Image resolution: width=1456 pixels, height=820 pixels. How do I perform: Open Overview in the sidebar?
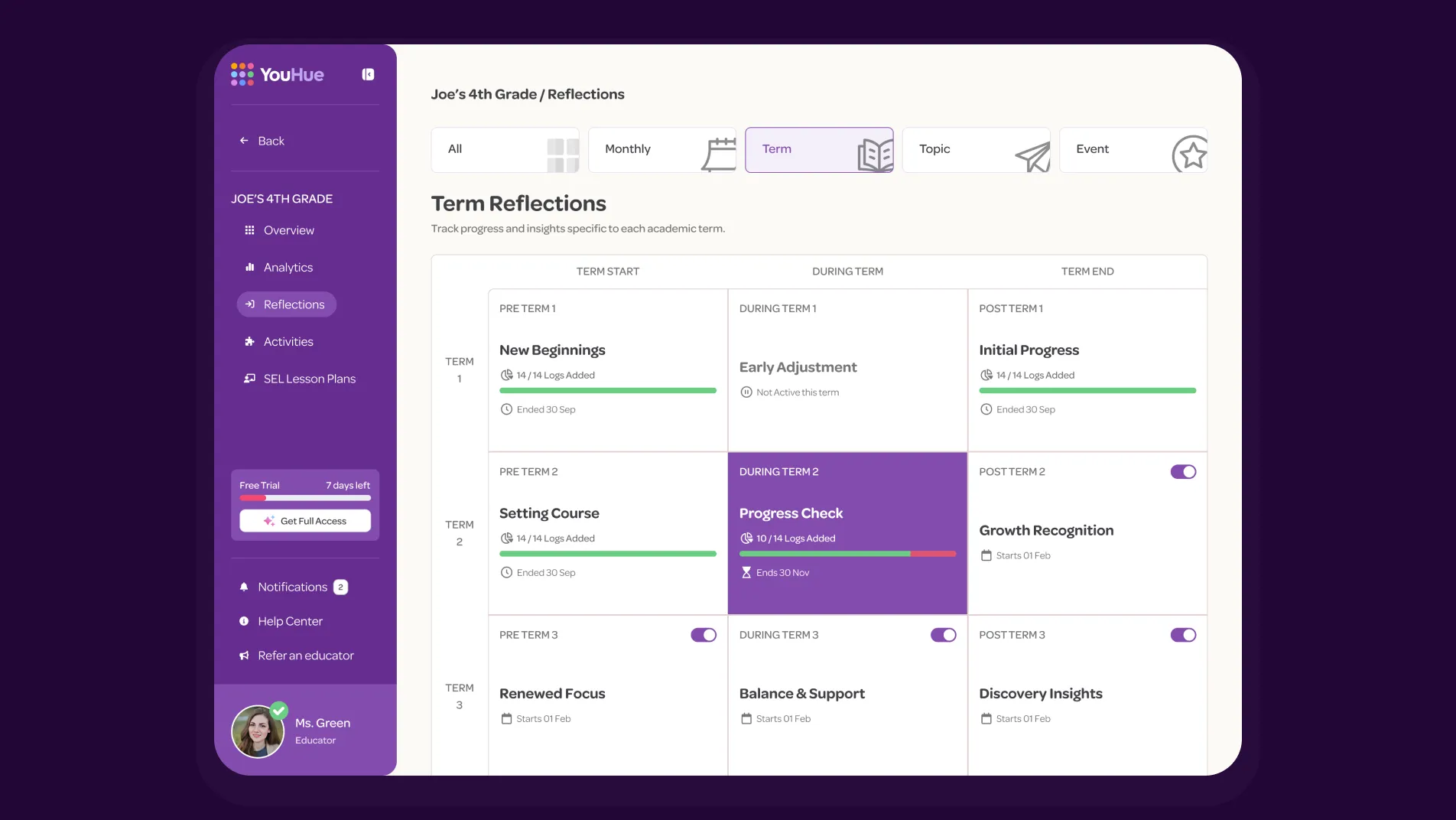(x=279, y=230)
